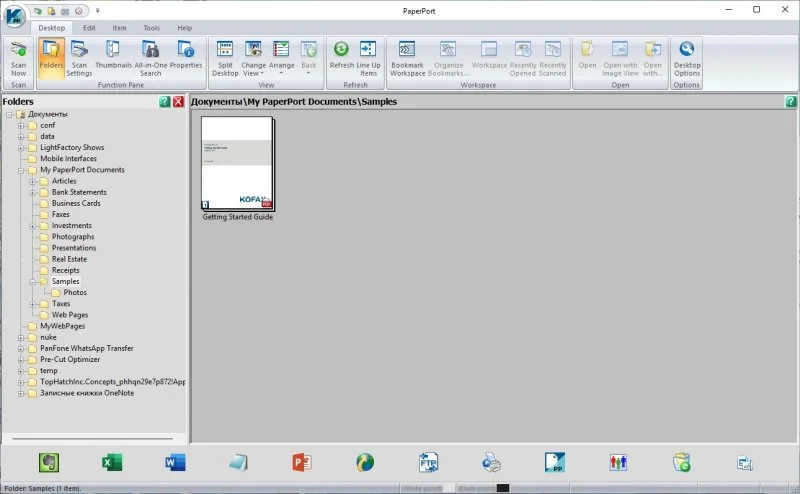Screen dimensions: 800x494
Task: Refresh the desktop view
Action: (341, 55)
